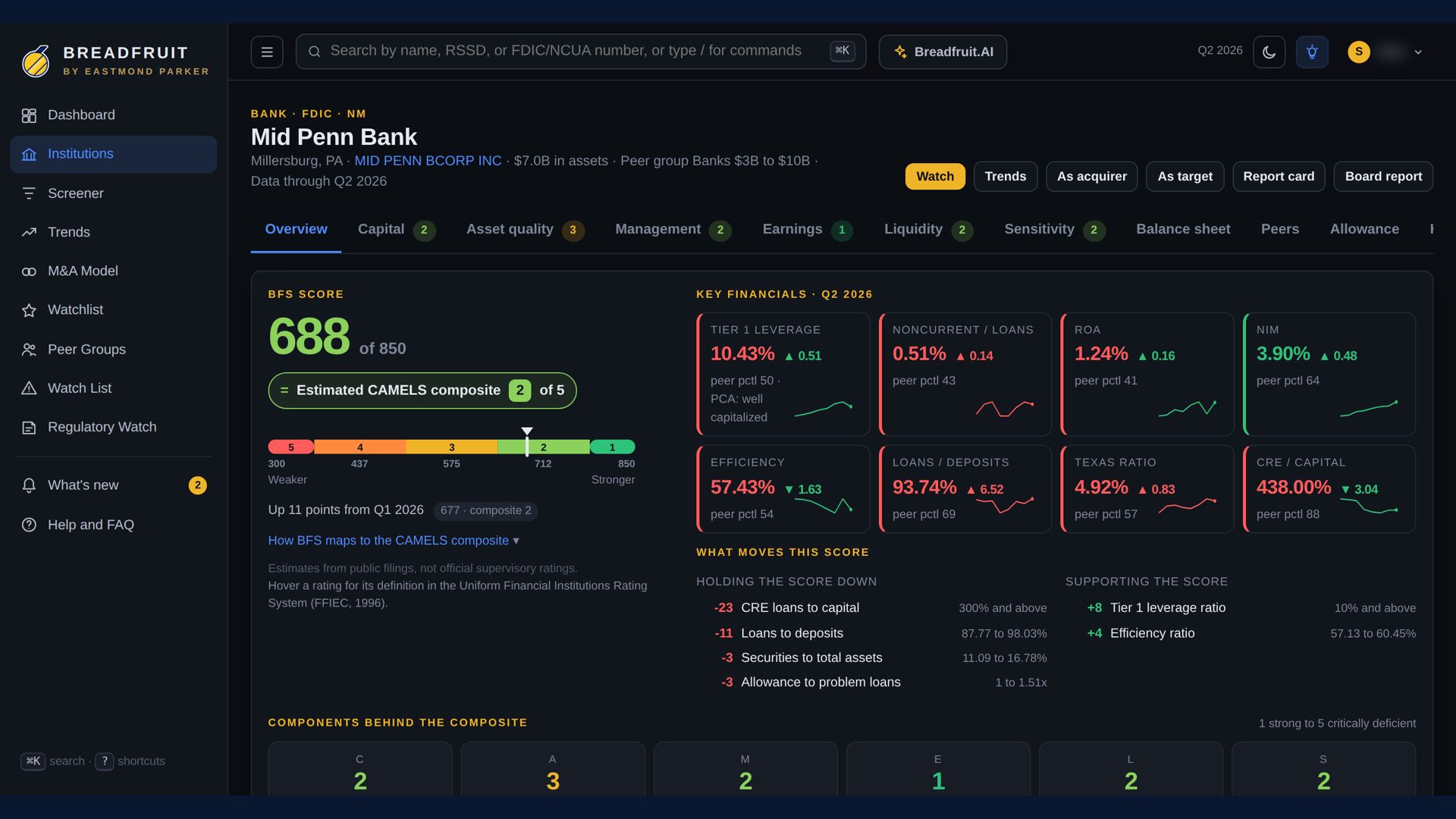Viewport: 1456px width, 819px height.
Task: Click the Breadfruit.AI sparkle icon
Action: pos(901,52)
